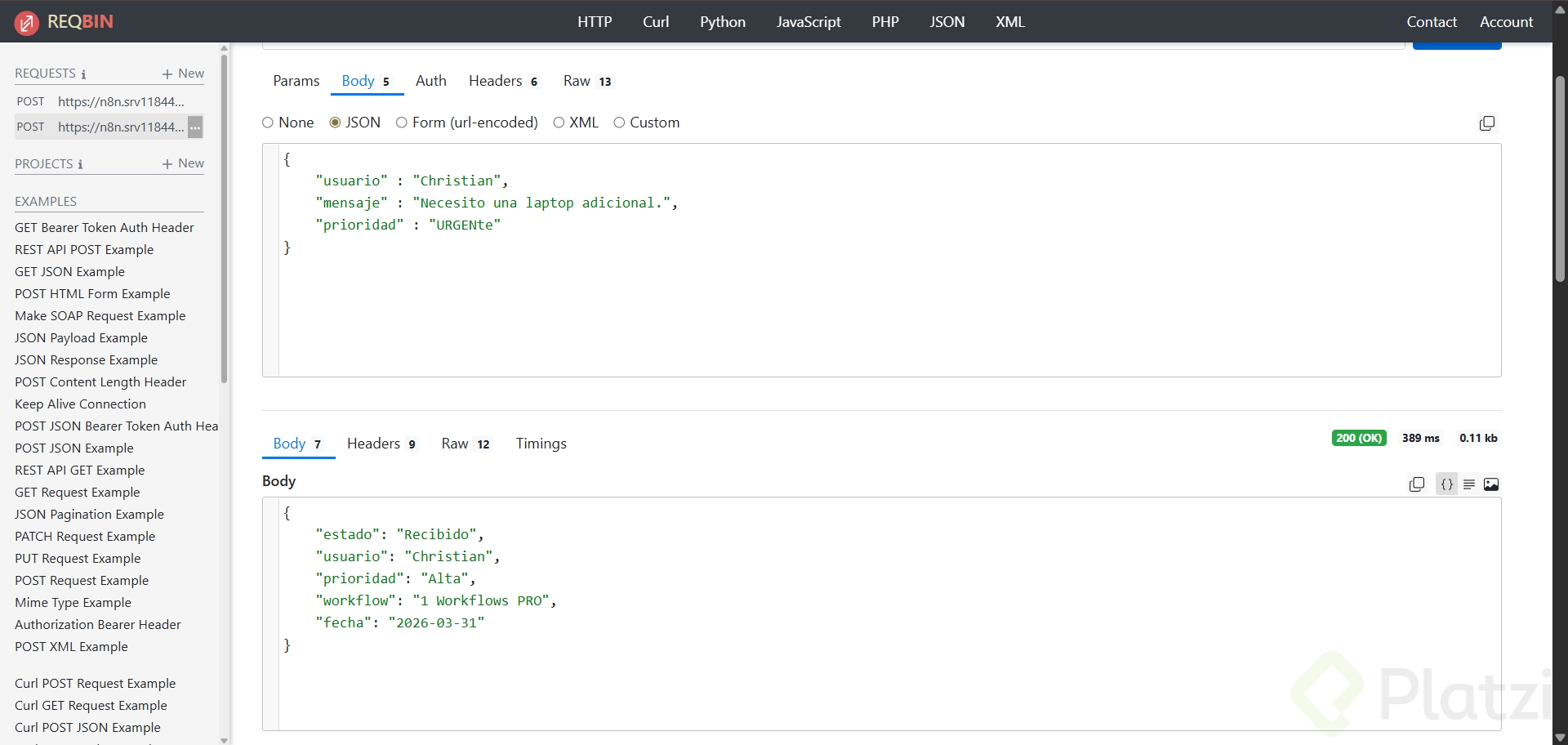The width and height of the screenshot is (1568, 745).
Task: Switch to the response Timings tab
Action: click(541, 444)
